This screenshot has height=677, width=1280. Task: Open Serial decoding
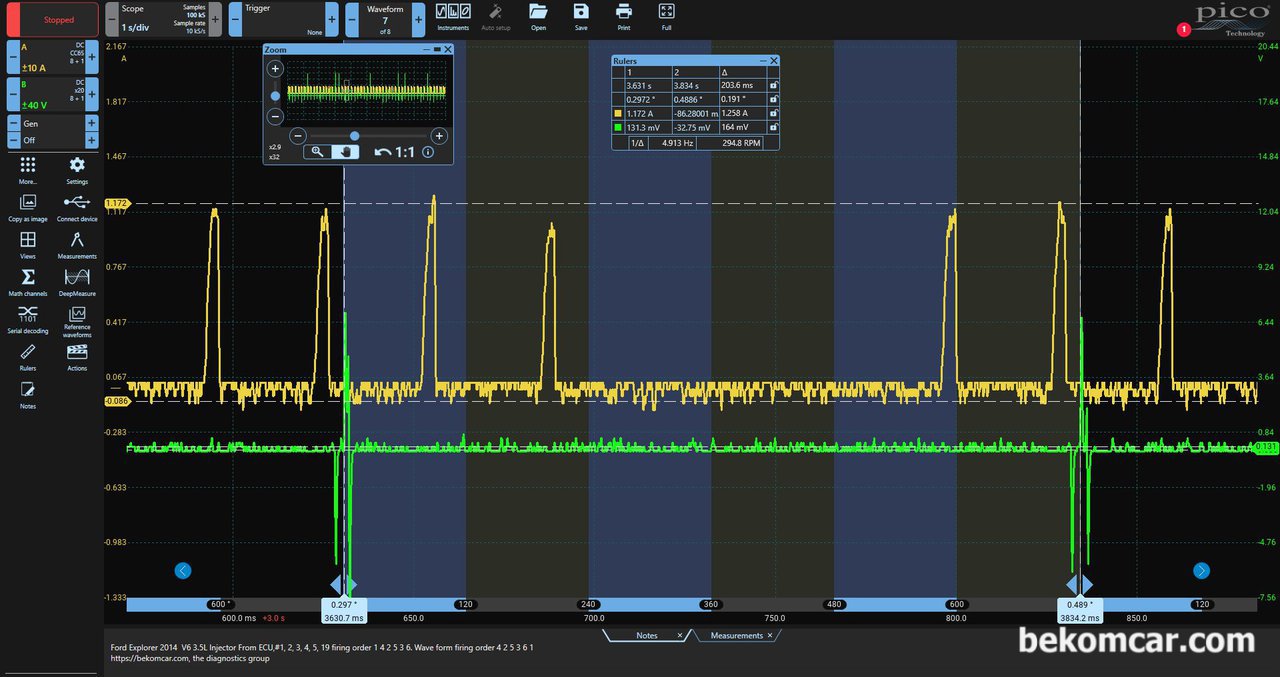tap(28, 319)
